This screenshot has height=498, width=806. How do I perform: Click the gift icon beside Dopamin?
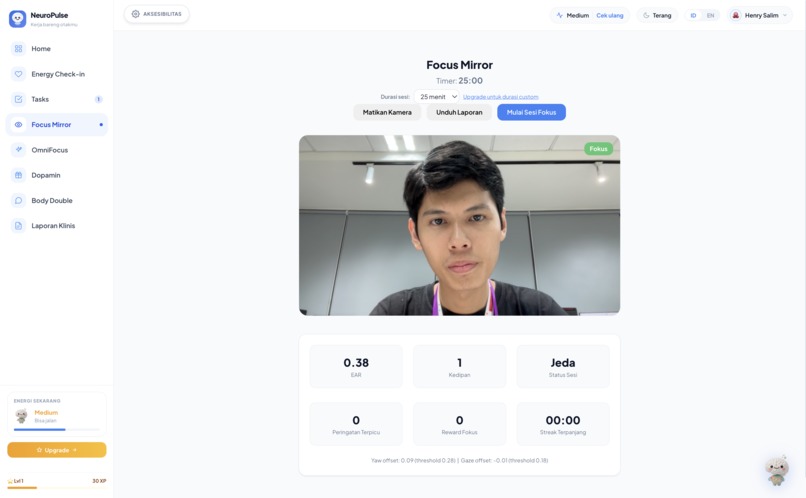[x=19, y=175]
